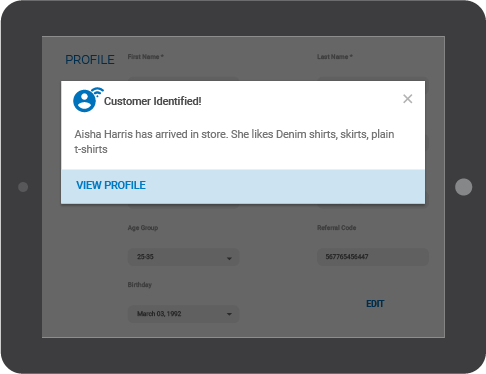Screen dimensions: 486x374
Task: Click the Birthday dropdown arrow
Action: [x=229, y=314]
